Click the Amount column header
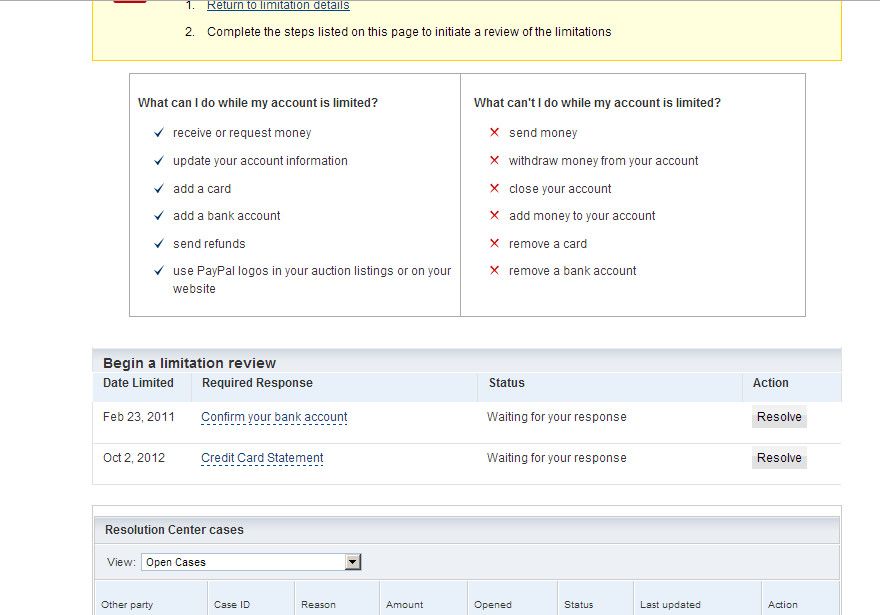 tap(405, 604)
